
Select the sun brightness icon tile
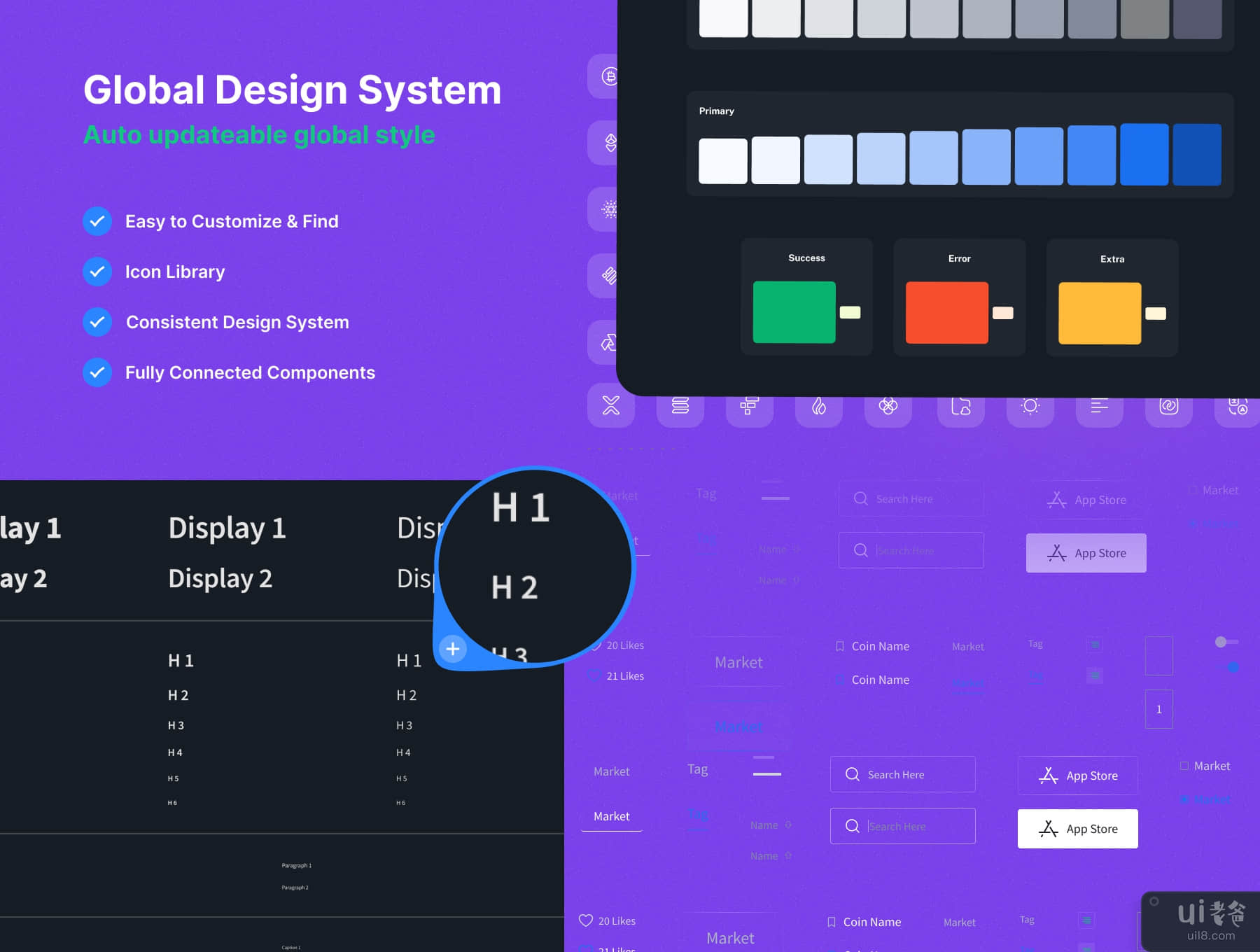tap(1030, 406)
